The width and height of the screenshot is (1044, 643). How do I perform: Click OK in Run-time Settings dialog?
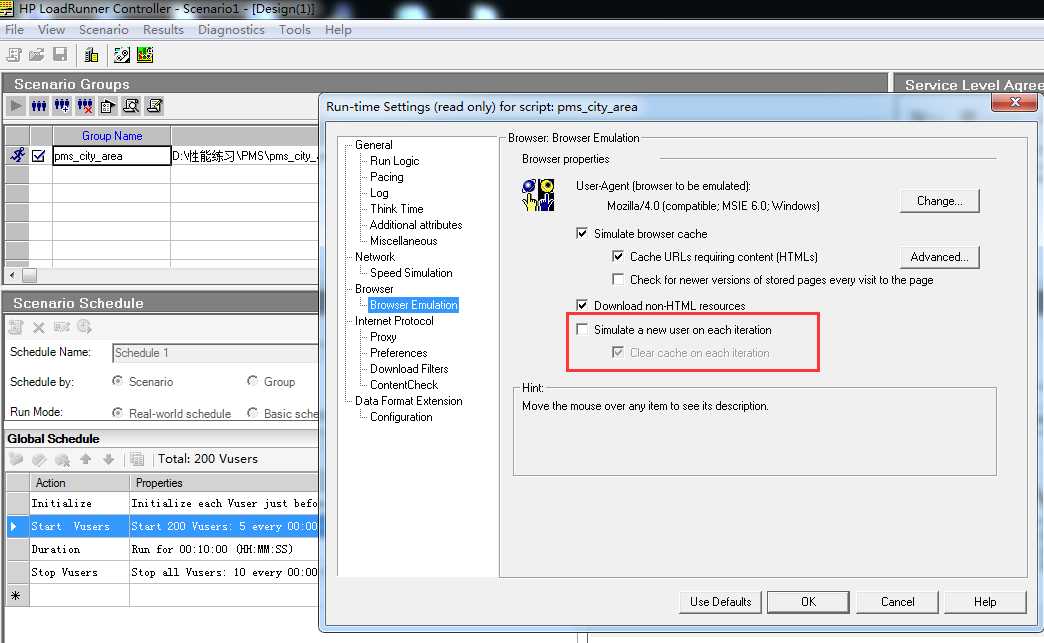808,602
